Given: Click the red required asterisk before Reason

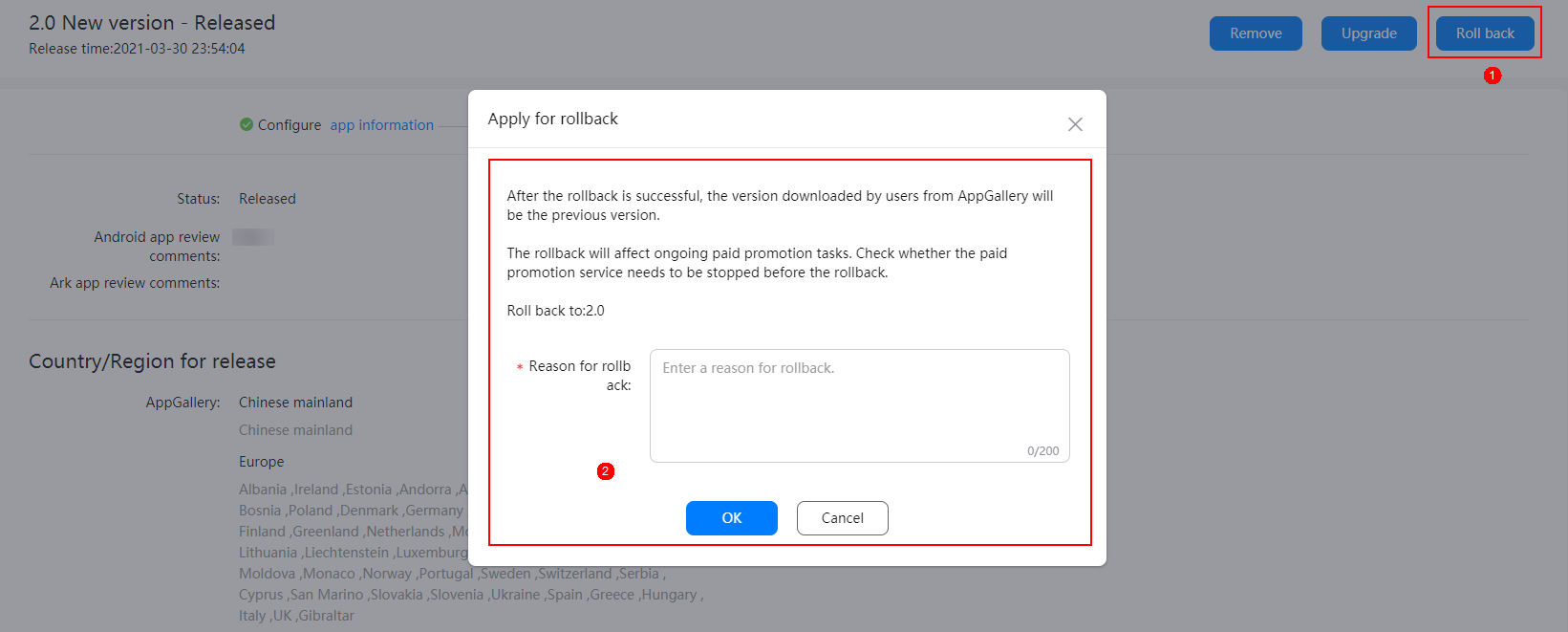Looking at the screenshot, I should [x=520, y=367].
